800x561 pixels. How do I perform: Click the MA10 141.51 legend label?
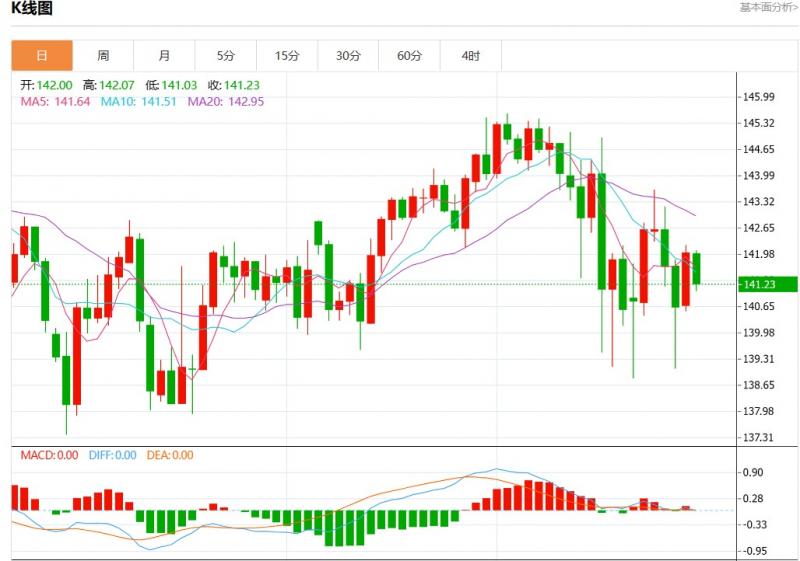point(136,101)
